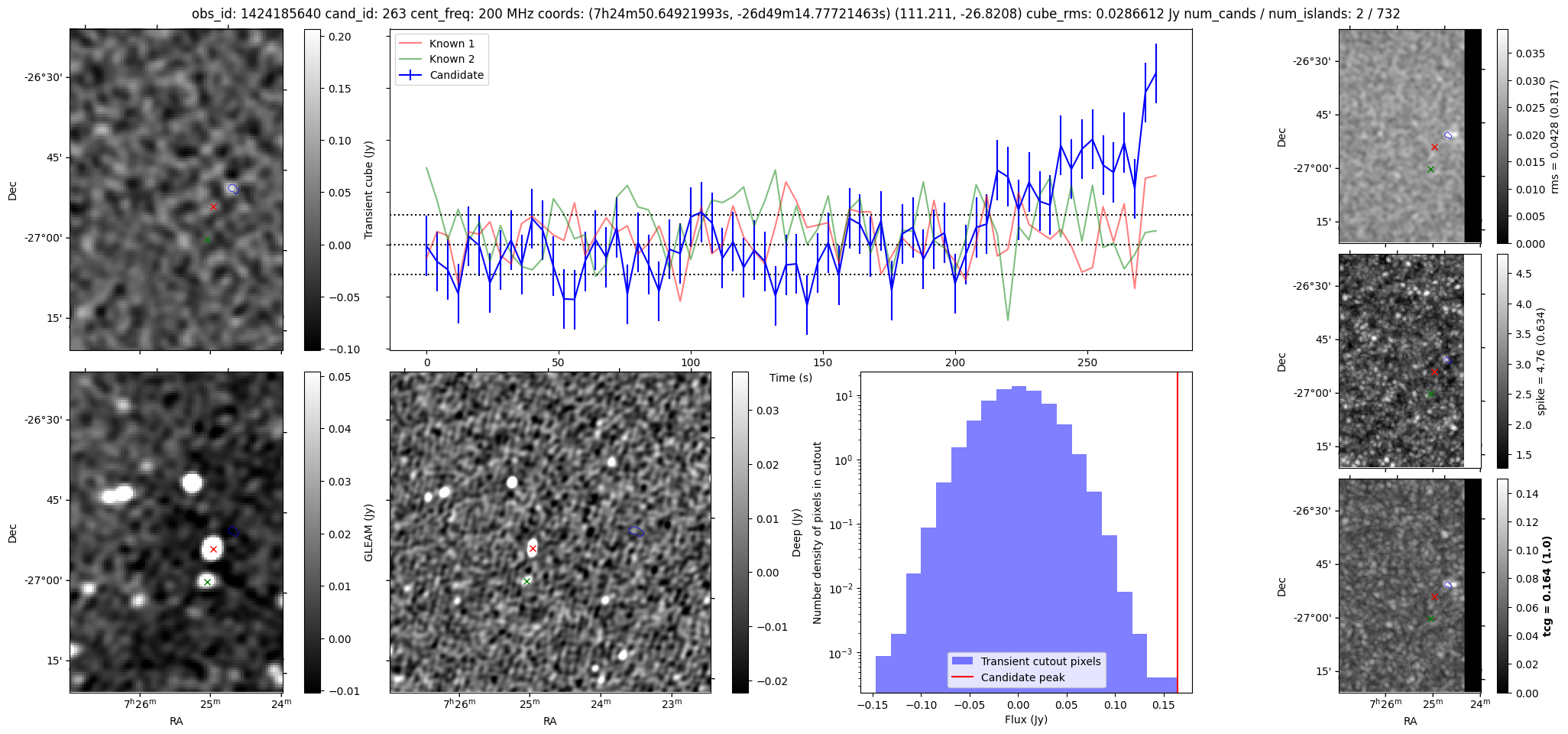Click the Known 1 legend entry

(452, 44)
